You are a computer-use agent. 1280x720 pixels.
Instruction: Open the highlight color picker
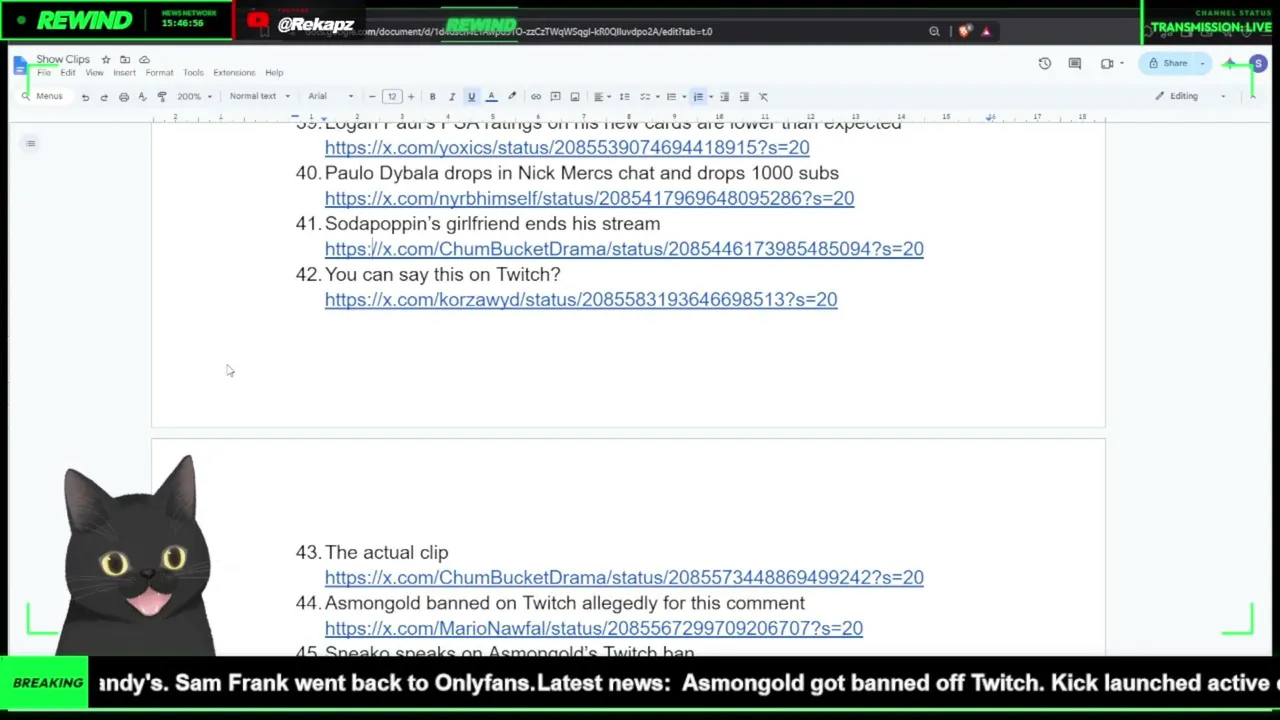coord(512,97)
